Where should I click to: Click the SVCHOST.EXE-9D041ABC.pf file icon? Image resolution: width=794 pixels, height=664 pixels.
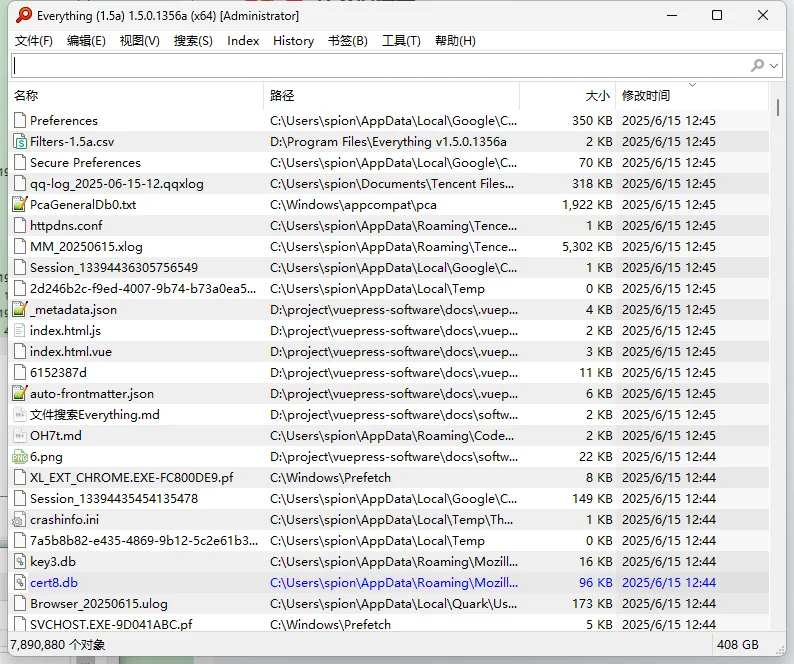tap(20, 624)
